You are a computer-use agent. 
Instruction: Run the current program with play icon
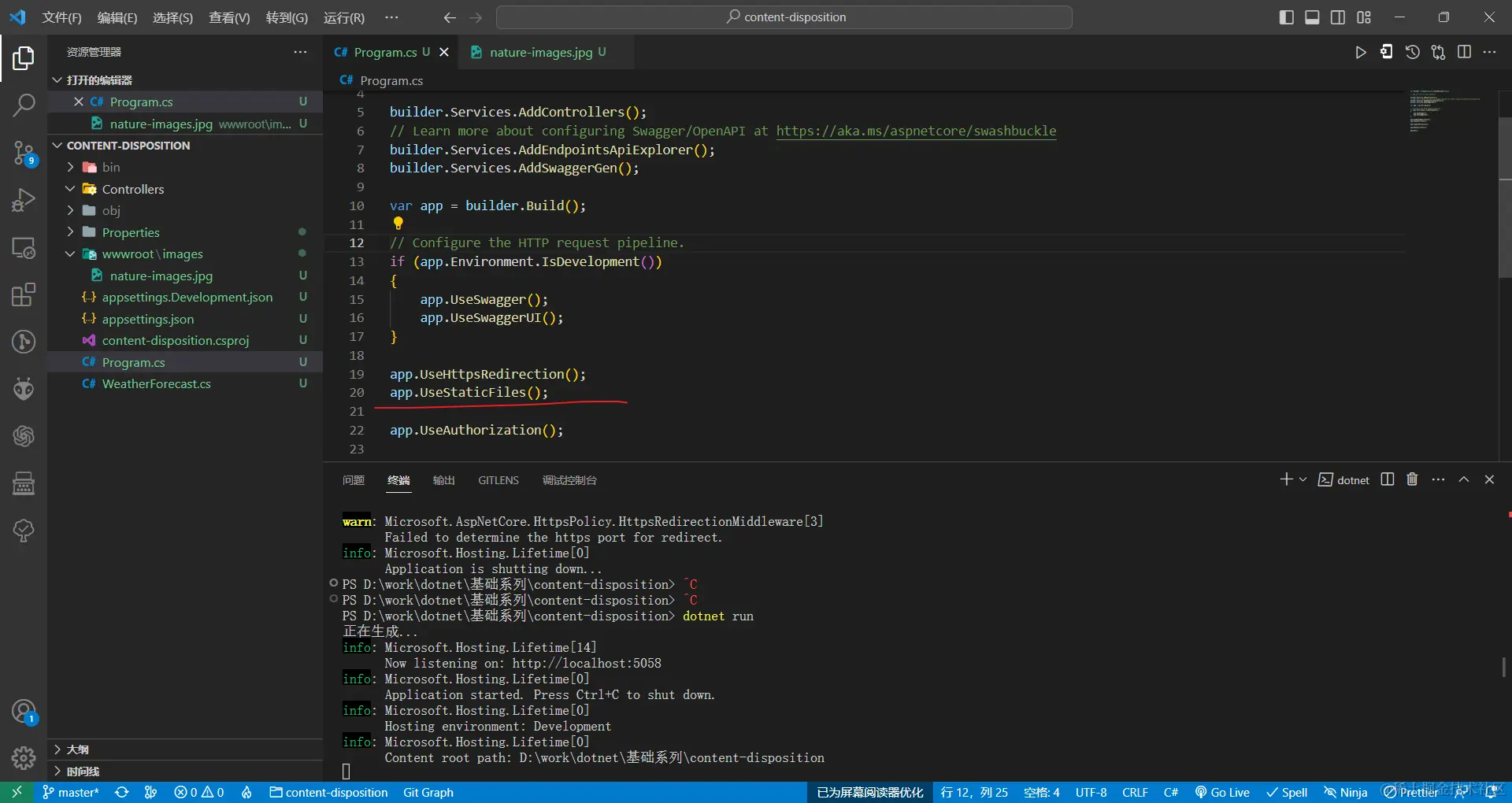tap(1361, 52)
